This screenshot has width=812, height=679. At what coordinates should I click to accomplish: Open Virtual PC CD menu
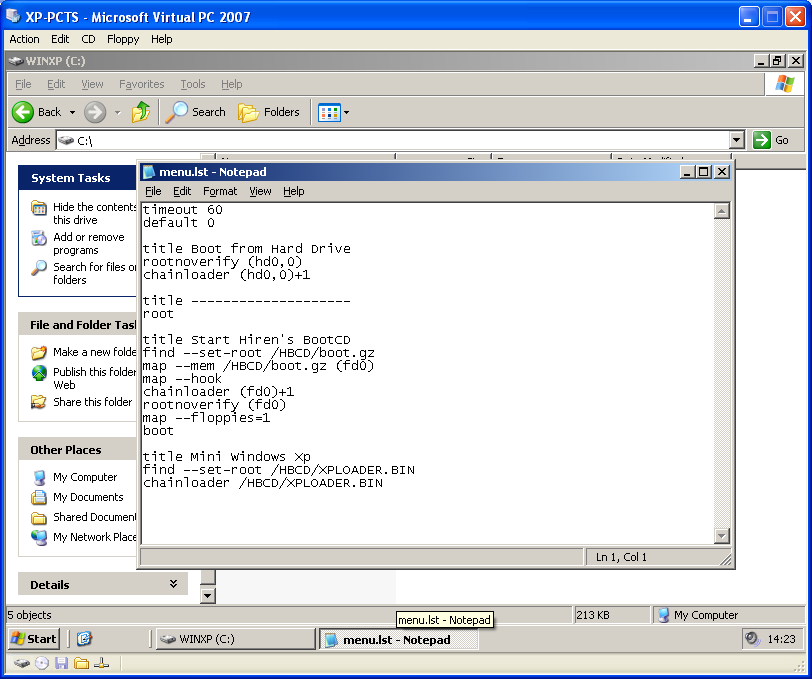tap(88, 39)
